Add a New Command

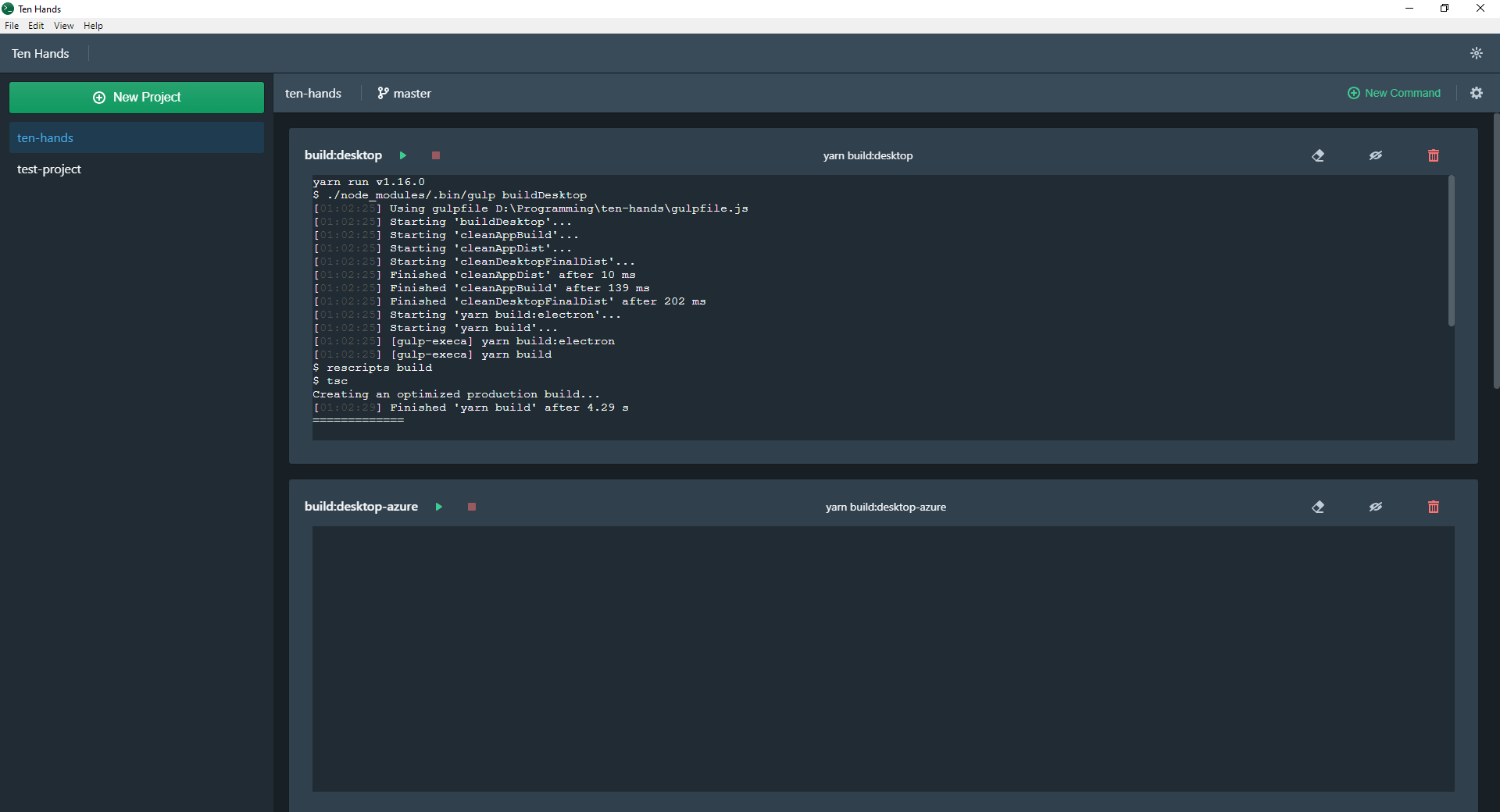1394,93
